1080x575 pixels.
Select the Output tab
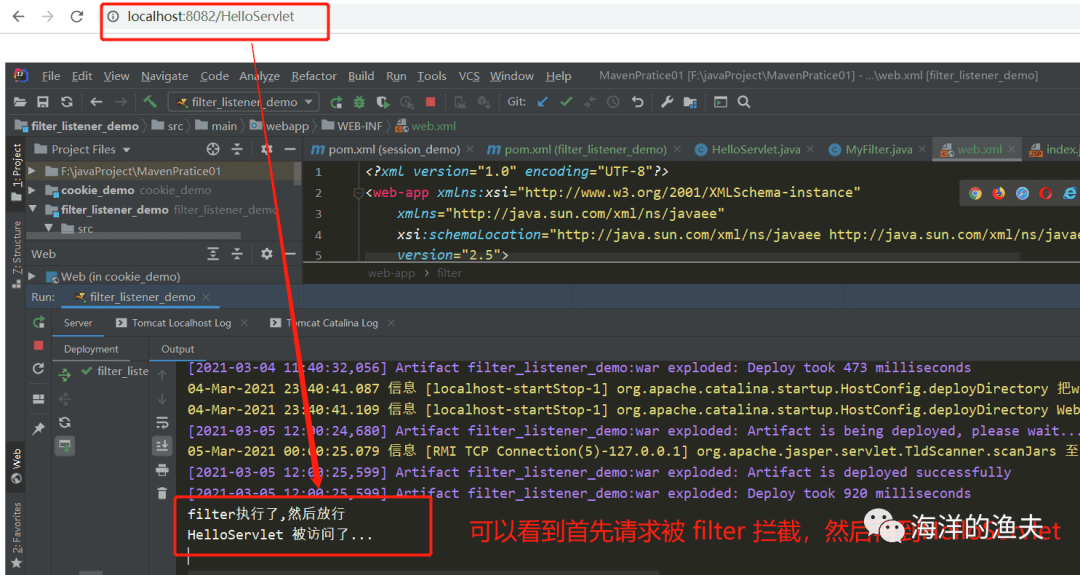pos(177,349)
